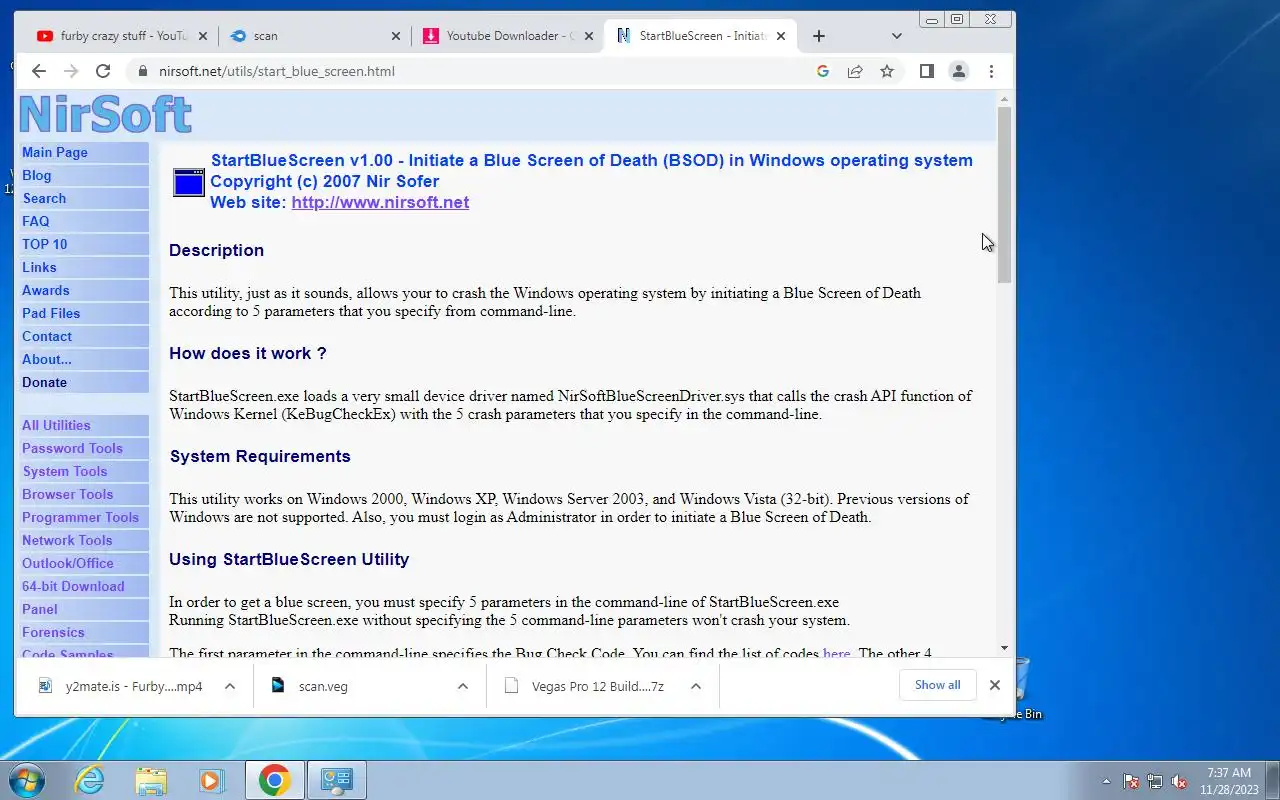Open the tab search chevron
Viewport: 1280px width, 800px height.
coord(897,36)
